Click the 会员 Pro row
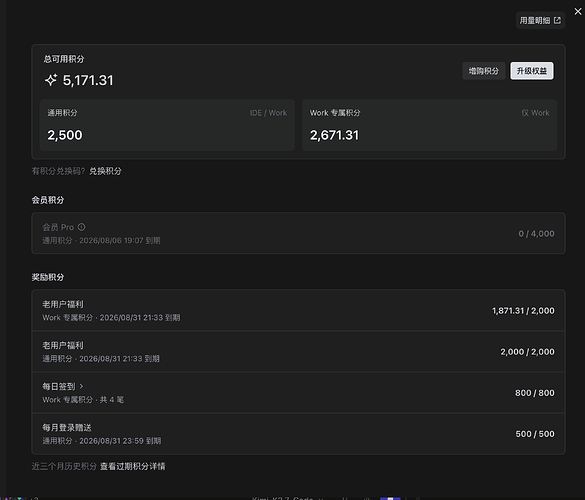Image resolution: width=585 pixels, height=500 pixels. tap(298, 233)
